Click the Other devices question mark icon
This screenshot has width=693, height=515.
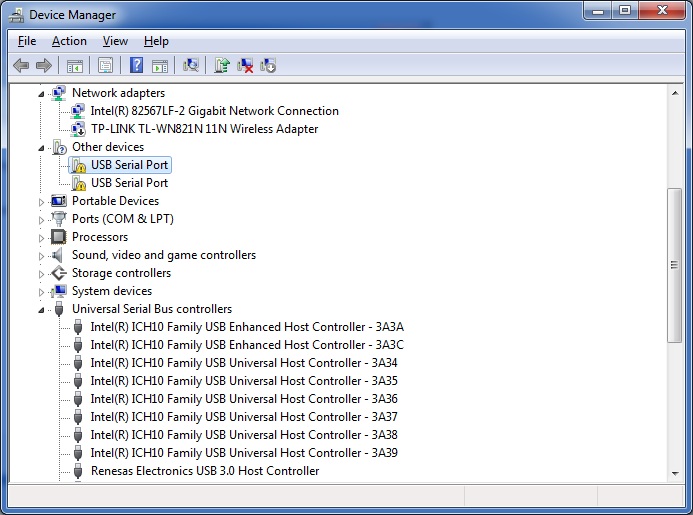click(x=59, y=147)
